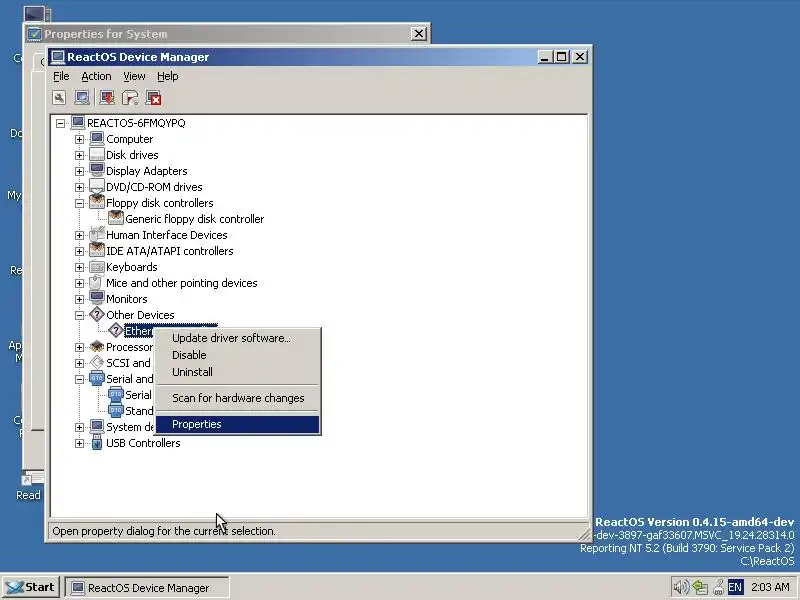Expand the Display Adapters category
Image resolution: width=800 pixels, height=600 pixels.
[79, 171]
